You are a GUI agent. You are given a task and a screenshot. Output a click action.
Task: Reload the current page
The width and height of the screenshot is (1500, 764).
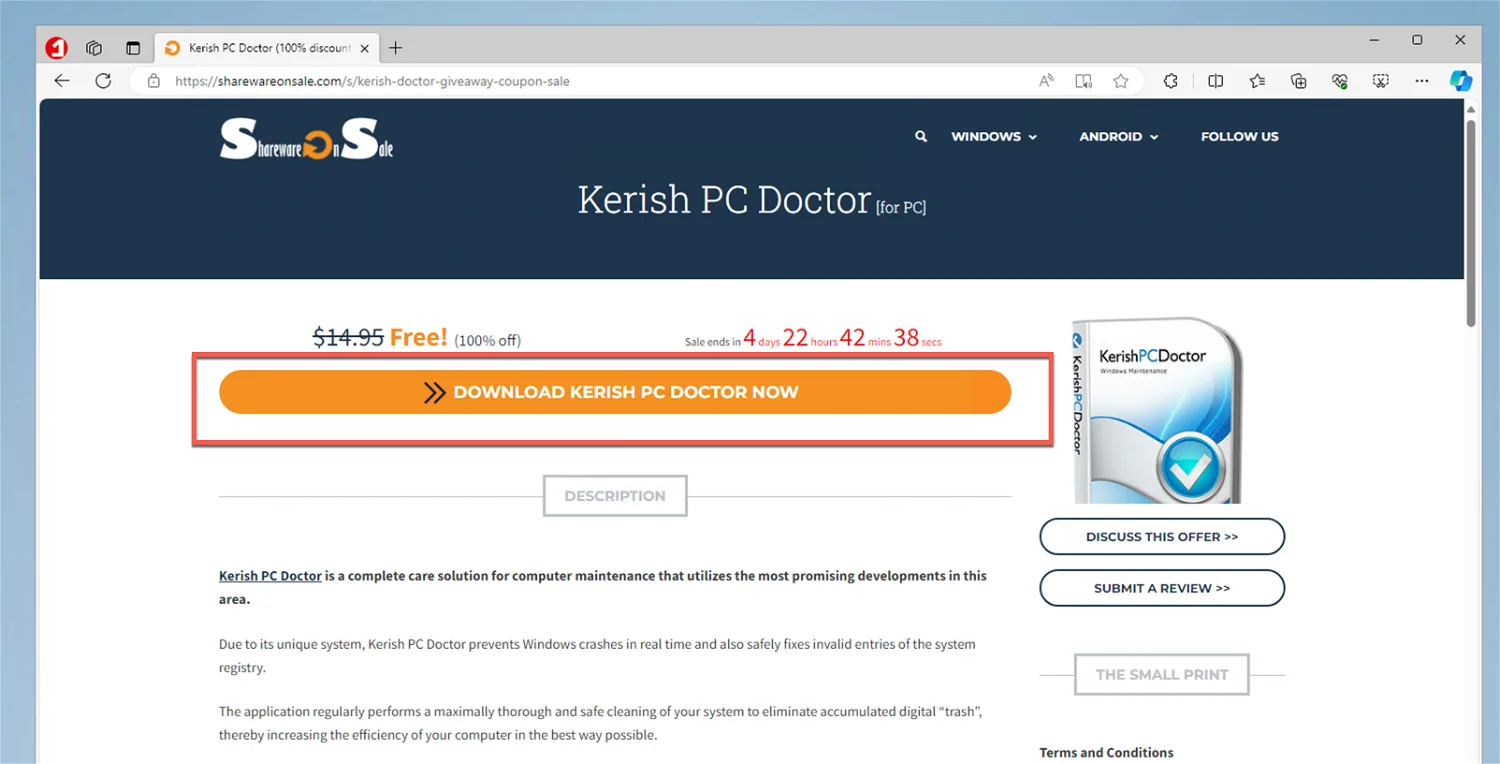[103, 81]
